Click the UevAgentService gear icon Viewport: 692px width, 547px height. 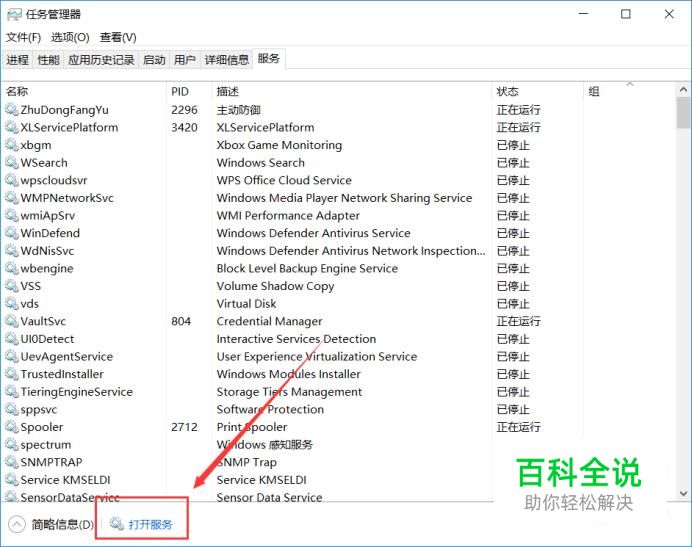click(11, 356)
